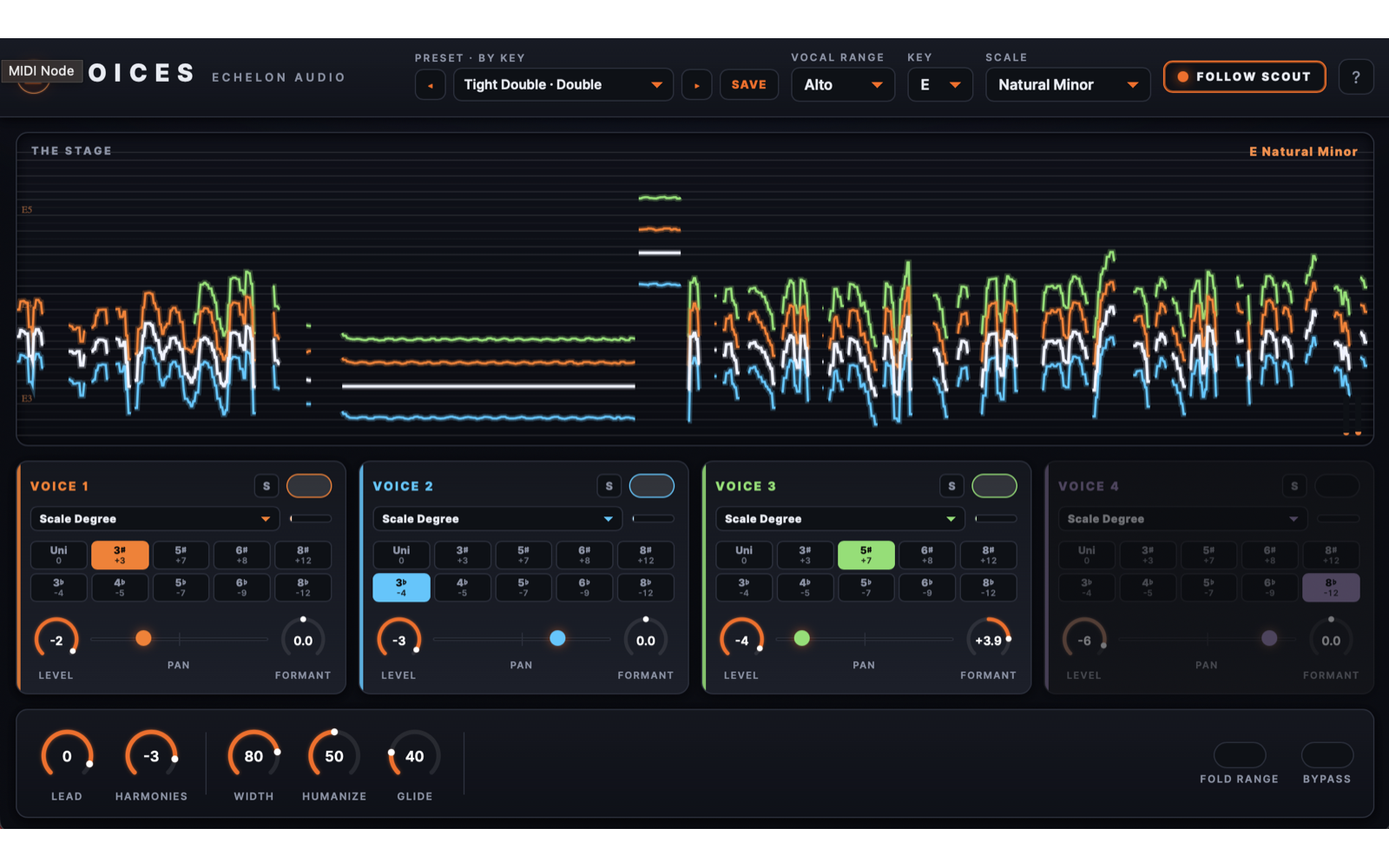Click the Voice 2 Formant knob
Viewport: 1389px width, 868px height.
click(x=646, y=641)
